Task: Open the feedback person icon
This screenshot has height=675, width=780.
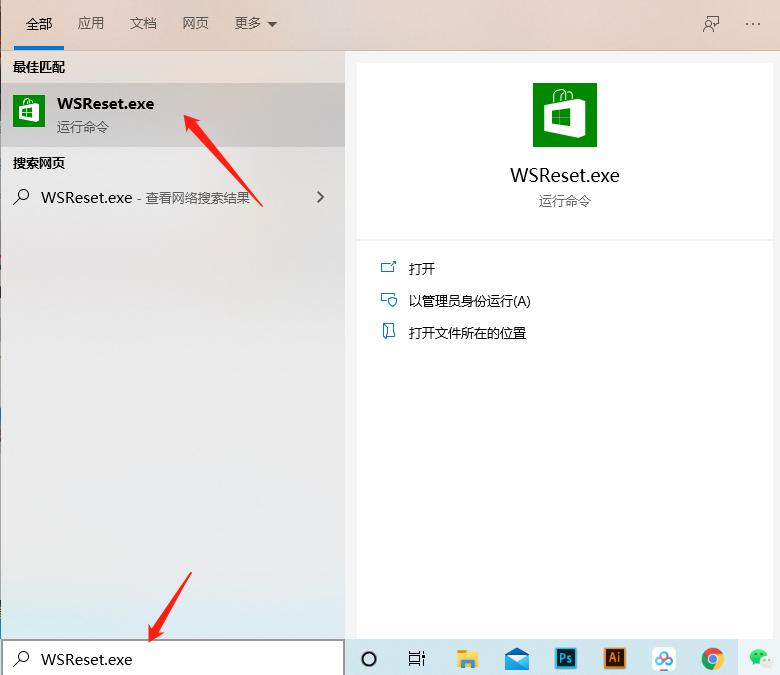Action: click(711, 24)
